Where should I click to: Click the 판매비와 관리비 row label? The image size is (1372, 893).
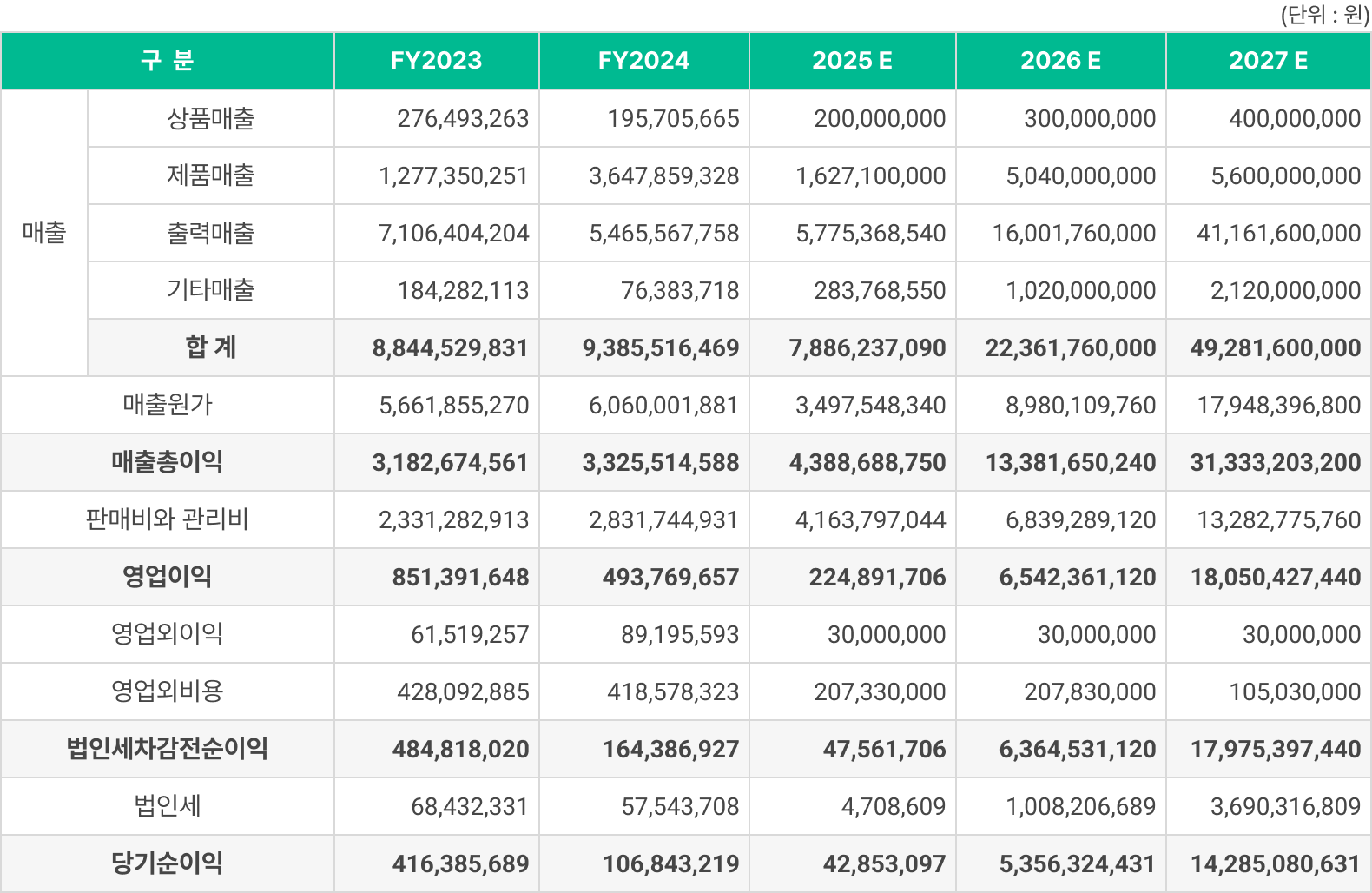pyautogui.click(x=168, y=520)
